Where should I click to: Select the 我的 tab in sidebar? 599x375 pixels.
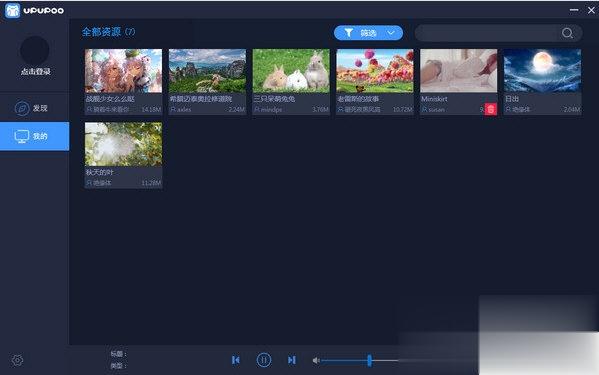(34, 136)
